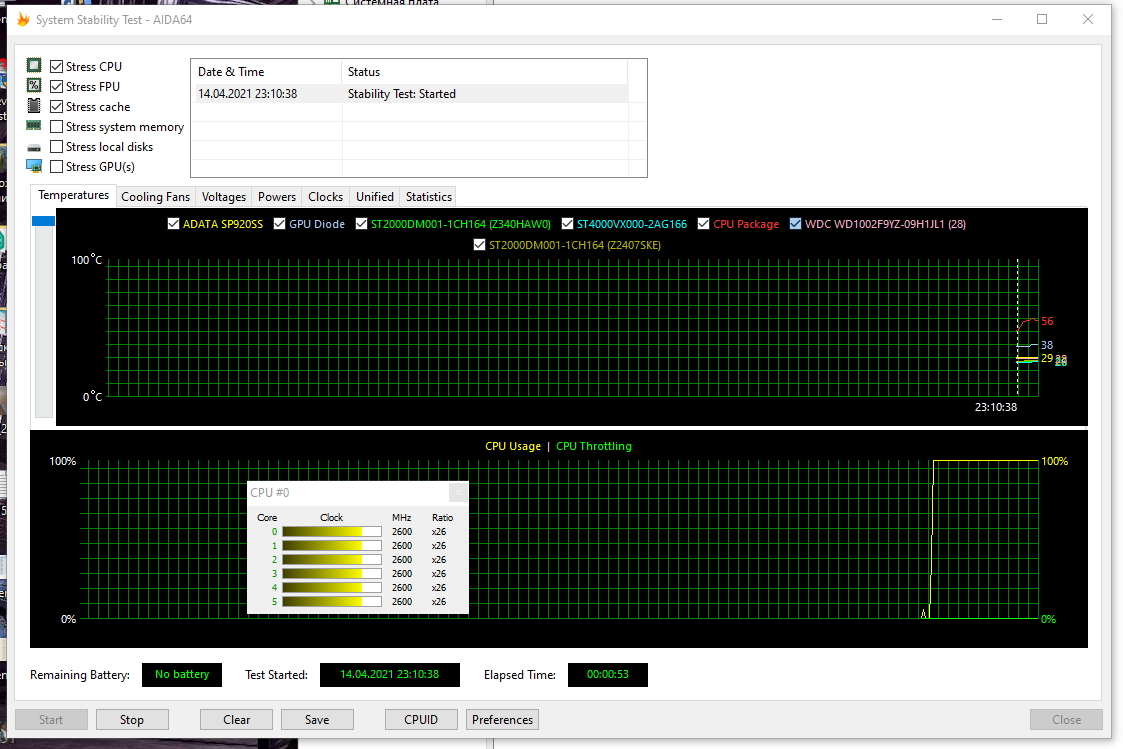1123x749 pixels.
Task: Click the disabled Start button
Action: click(51, 720)
